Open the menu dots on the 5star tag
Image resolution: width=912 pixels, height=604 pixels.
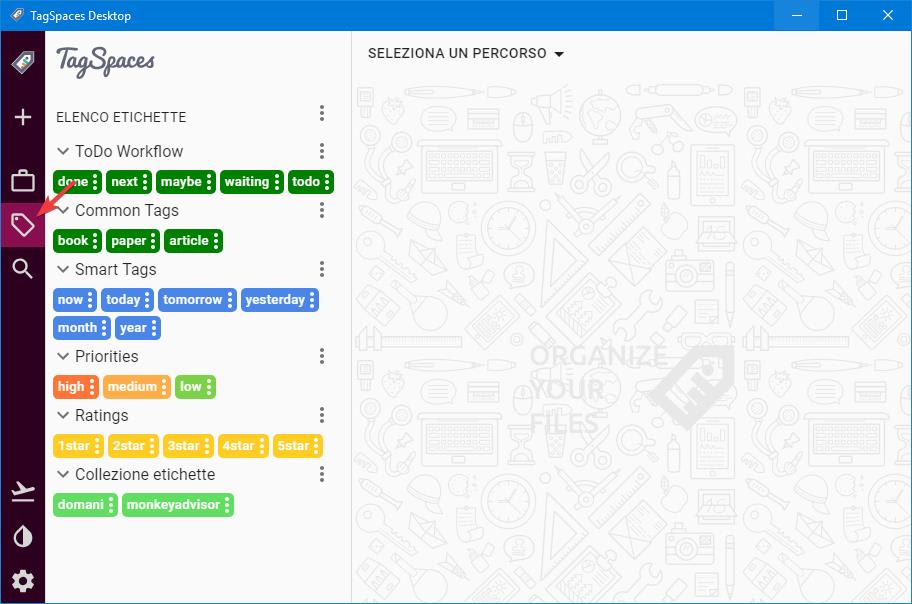point(316,446)
